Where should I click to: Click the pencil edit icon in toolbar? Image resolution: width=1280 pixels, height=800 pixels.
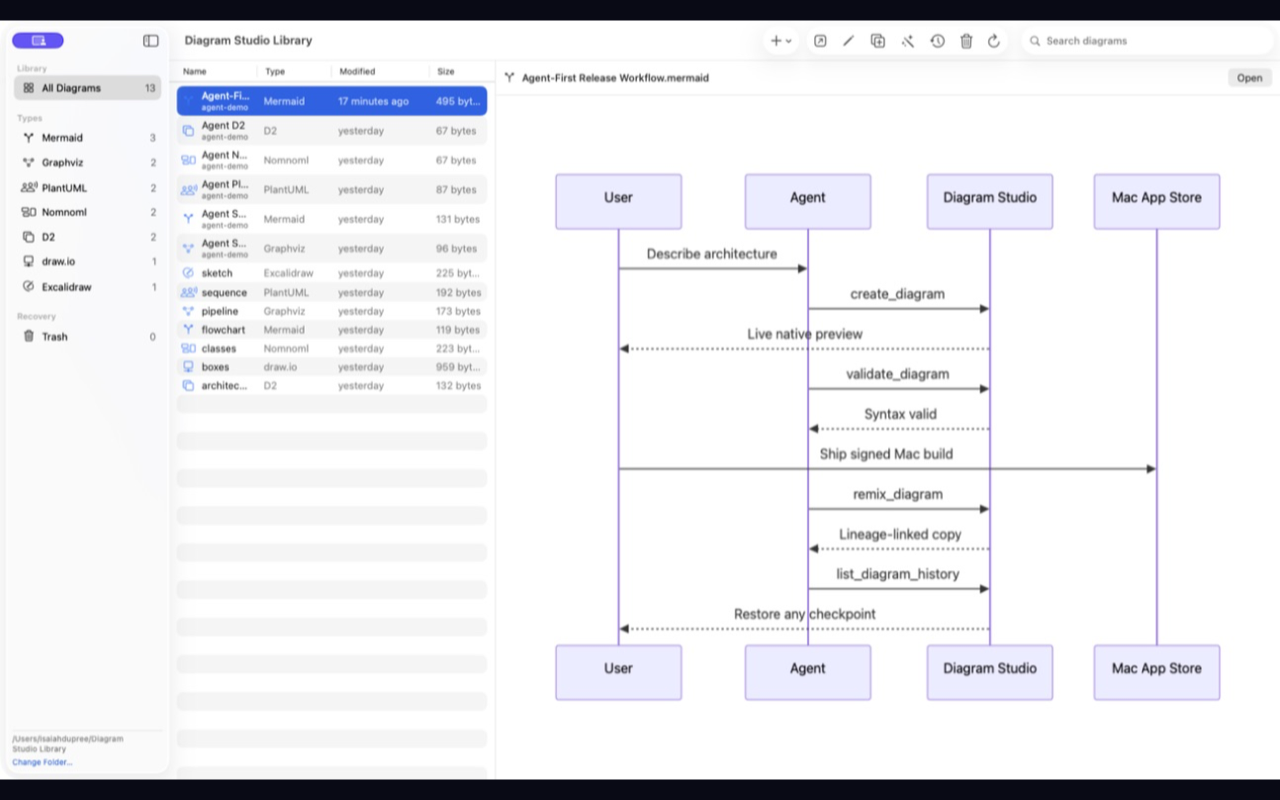(849, 41)
